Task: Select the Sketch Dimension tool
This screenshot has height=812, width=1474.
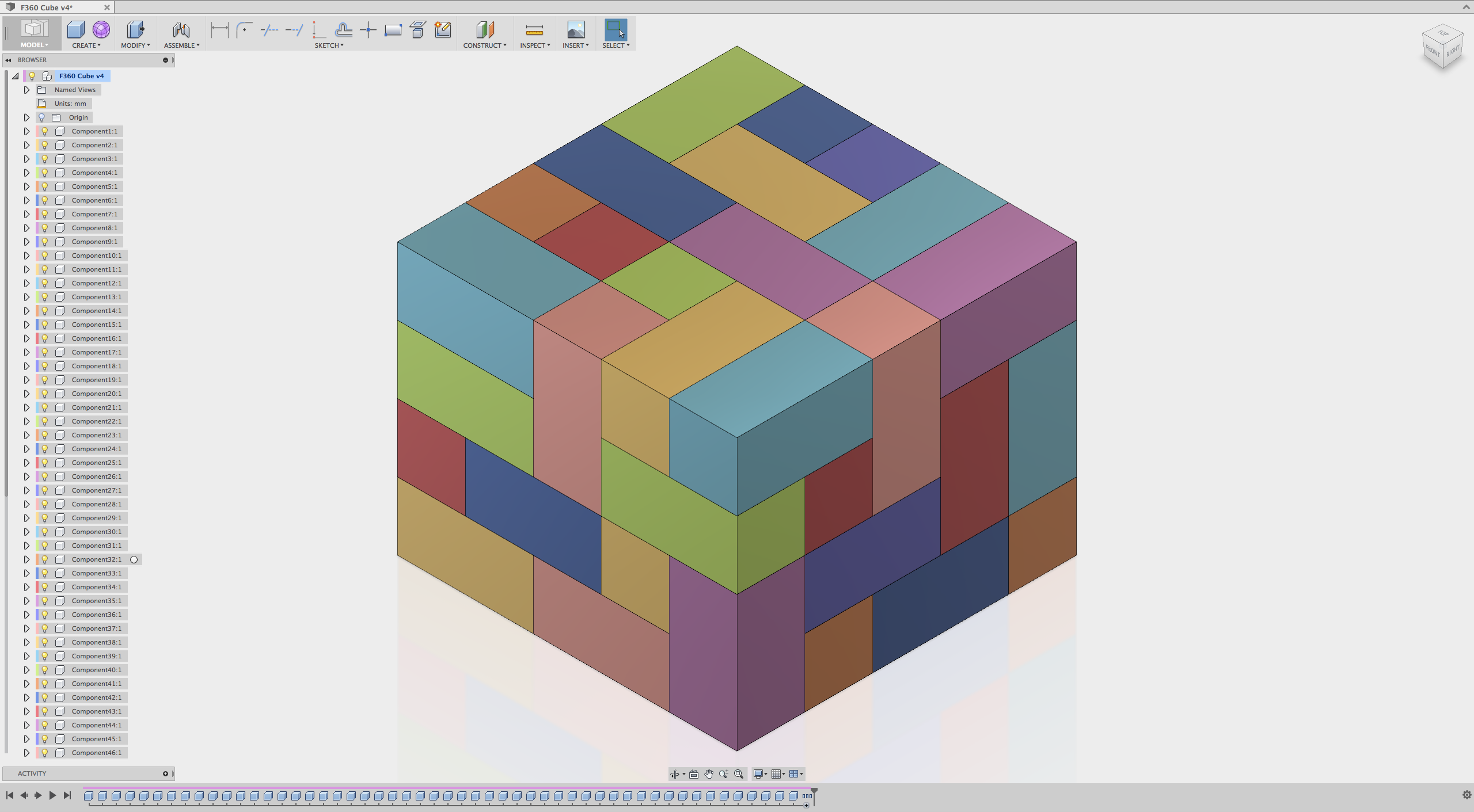Action: coord(219,30)
